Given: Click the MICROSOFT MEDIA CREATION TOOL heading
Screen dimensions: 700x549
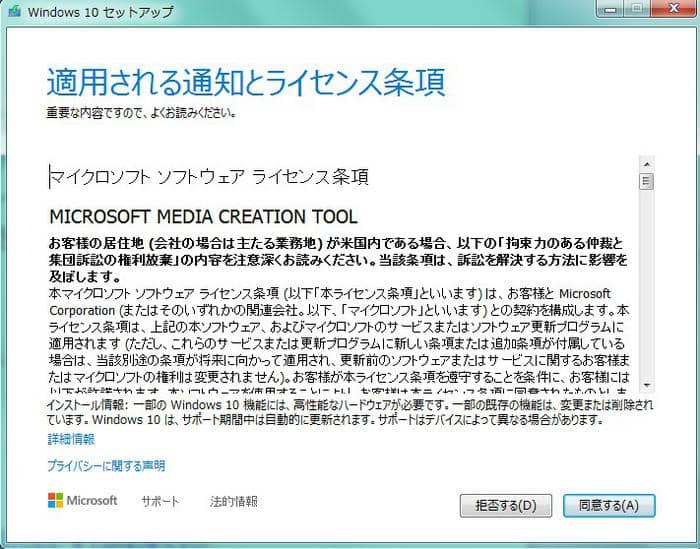Looking at the screenshot, I should tap(203, 217).
